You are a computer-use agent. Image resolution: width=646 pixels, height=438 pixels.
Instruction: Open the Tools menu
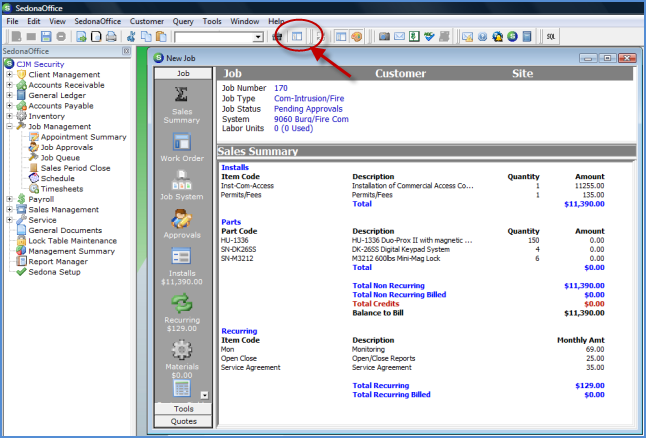(212, 21)
